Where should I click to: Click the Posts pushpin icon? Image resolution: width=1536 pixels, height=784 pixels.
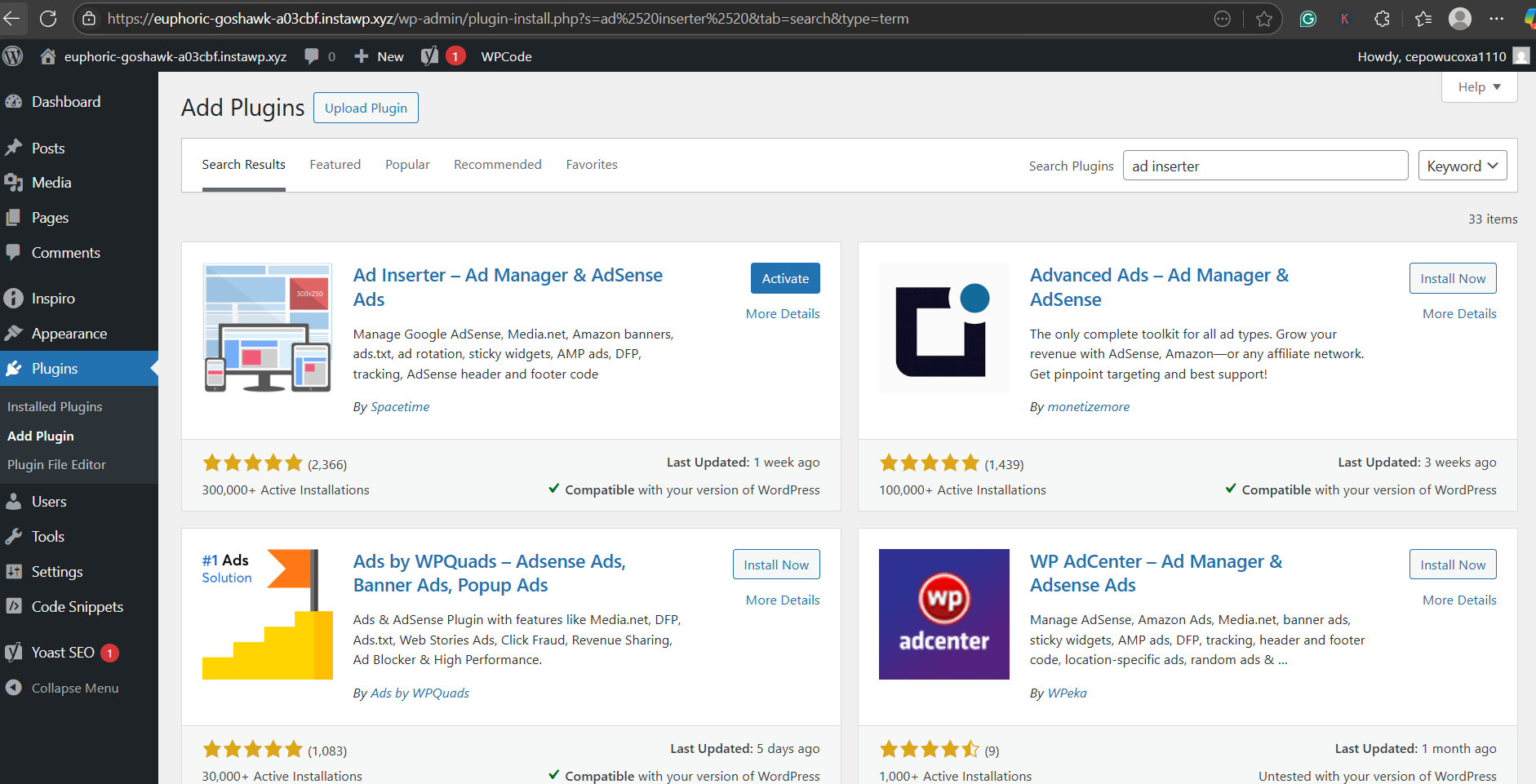14,148
